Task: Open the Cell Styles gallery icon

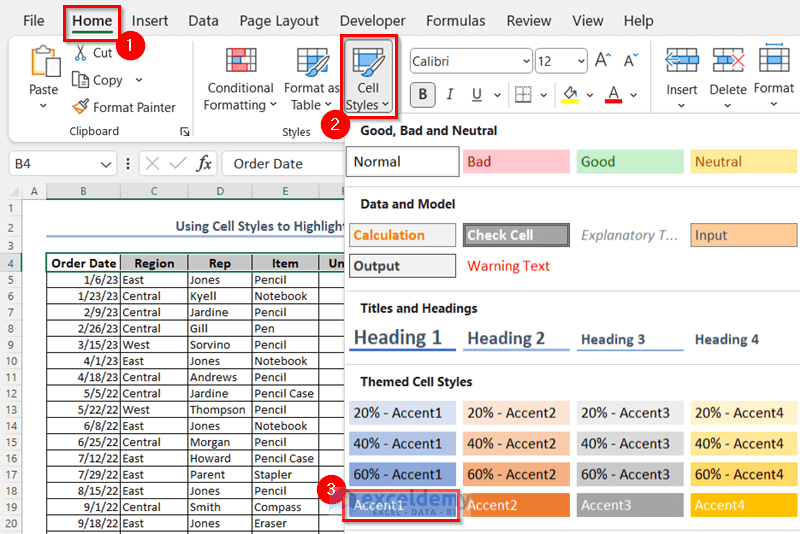Action: click(368, 62)
